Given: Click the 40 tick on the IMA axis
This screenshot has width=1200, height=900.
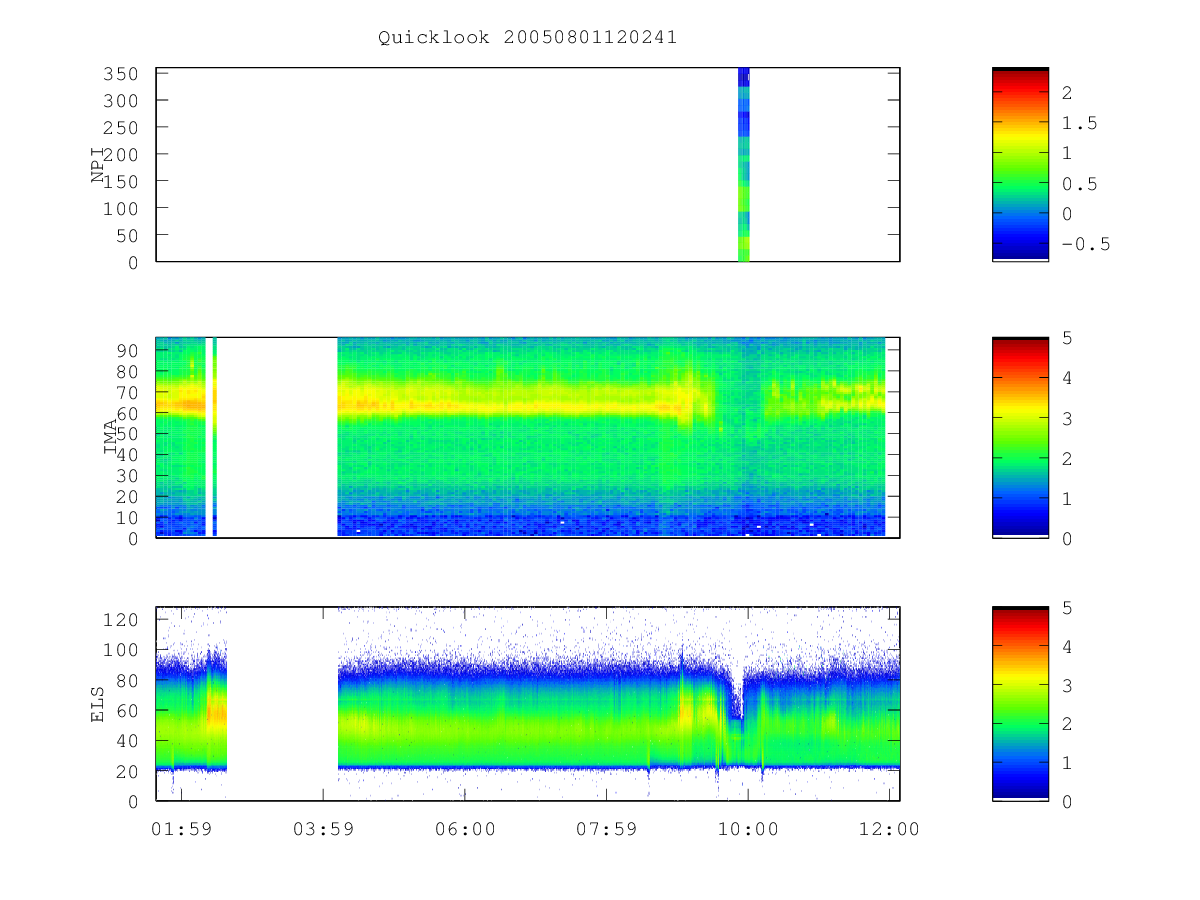Looking at the screenshot, I should (128, 455).
